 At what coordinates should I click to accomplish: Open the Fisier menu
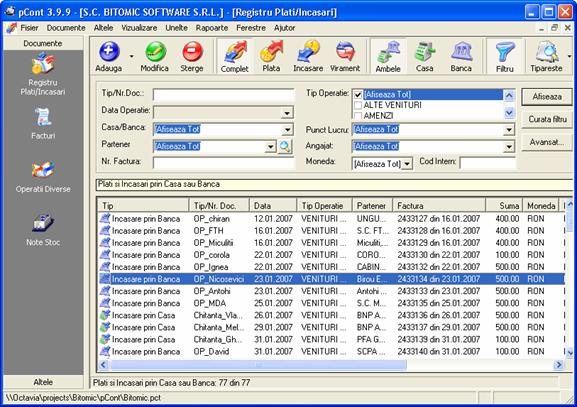pos(29,28)
